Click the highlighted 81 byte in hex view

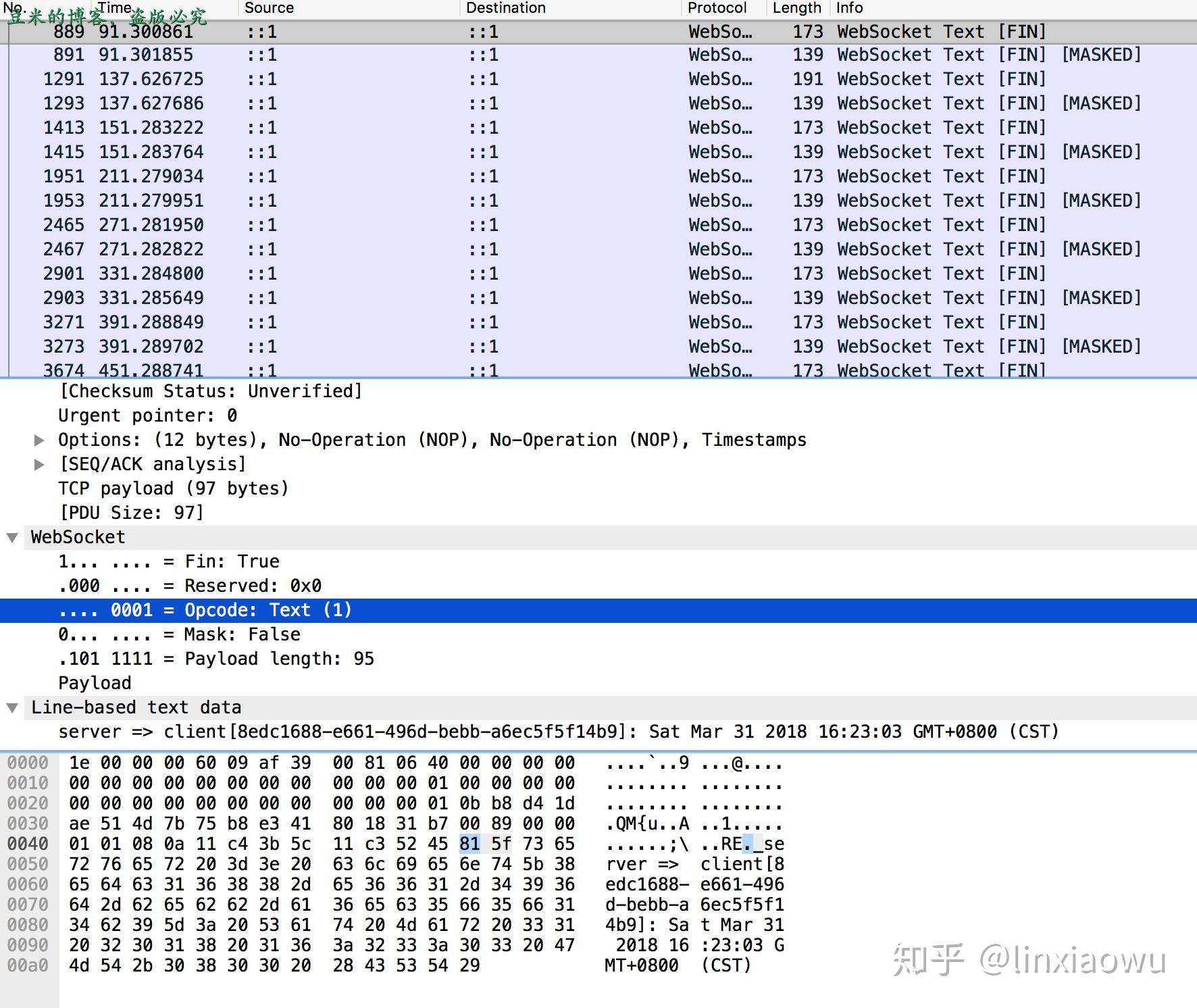[x=470, y=843]
